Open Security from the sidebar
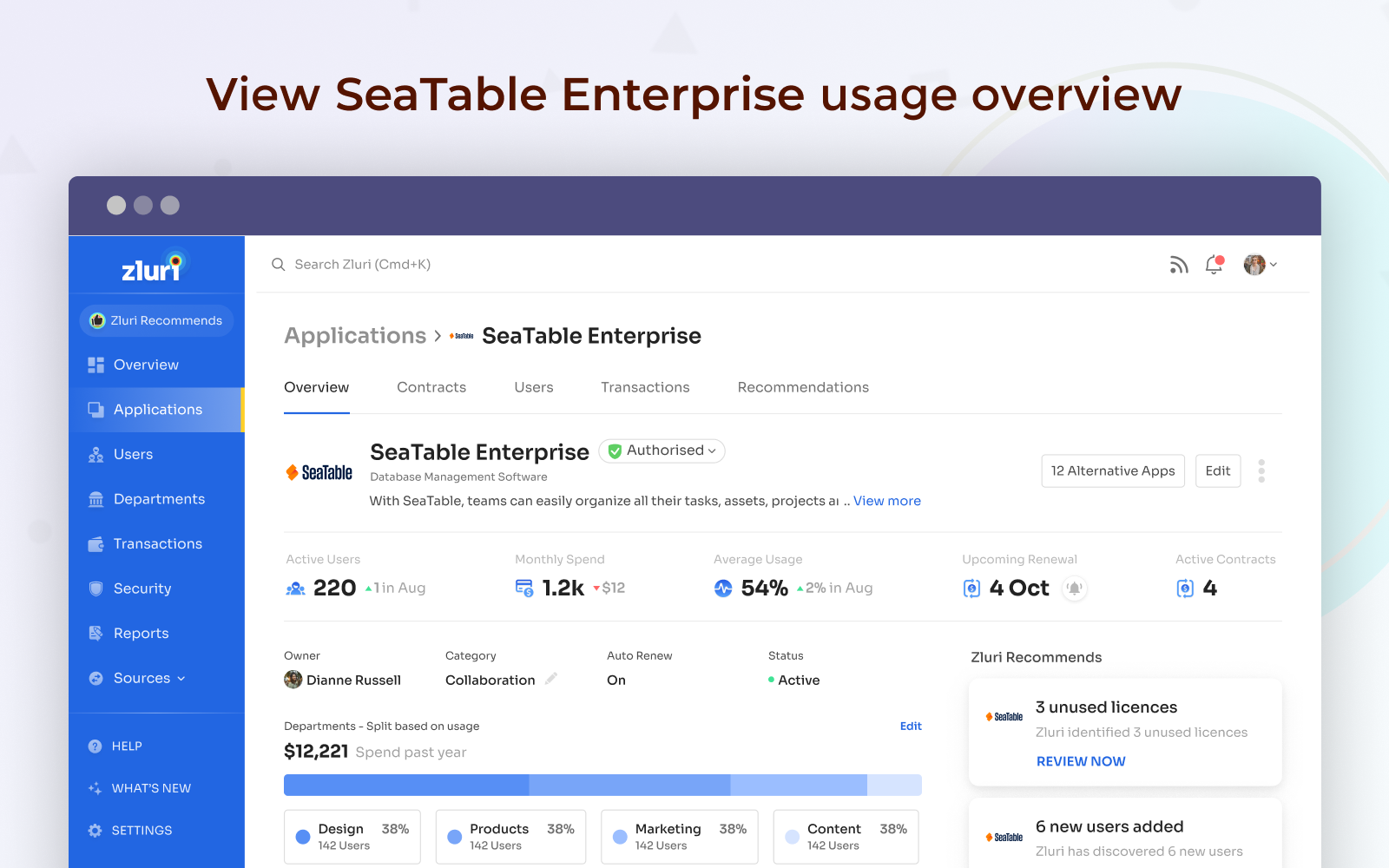The width and height of the screenshot is (1389, 868). pyautogui.click(x=142, y=589)
